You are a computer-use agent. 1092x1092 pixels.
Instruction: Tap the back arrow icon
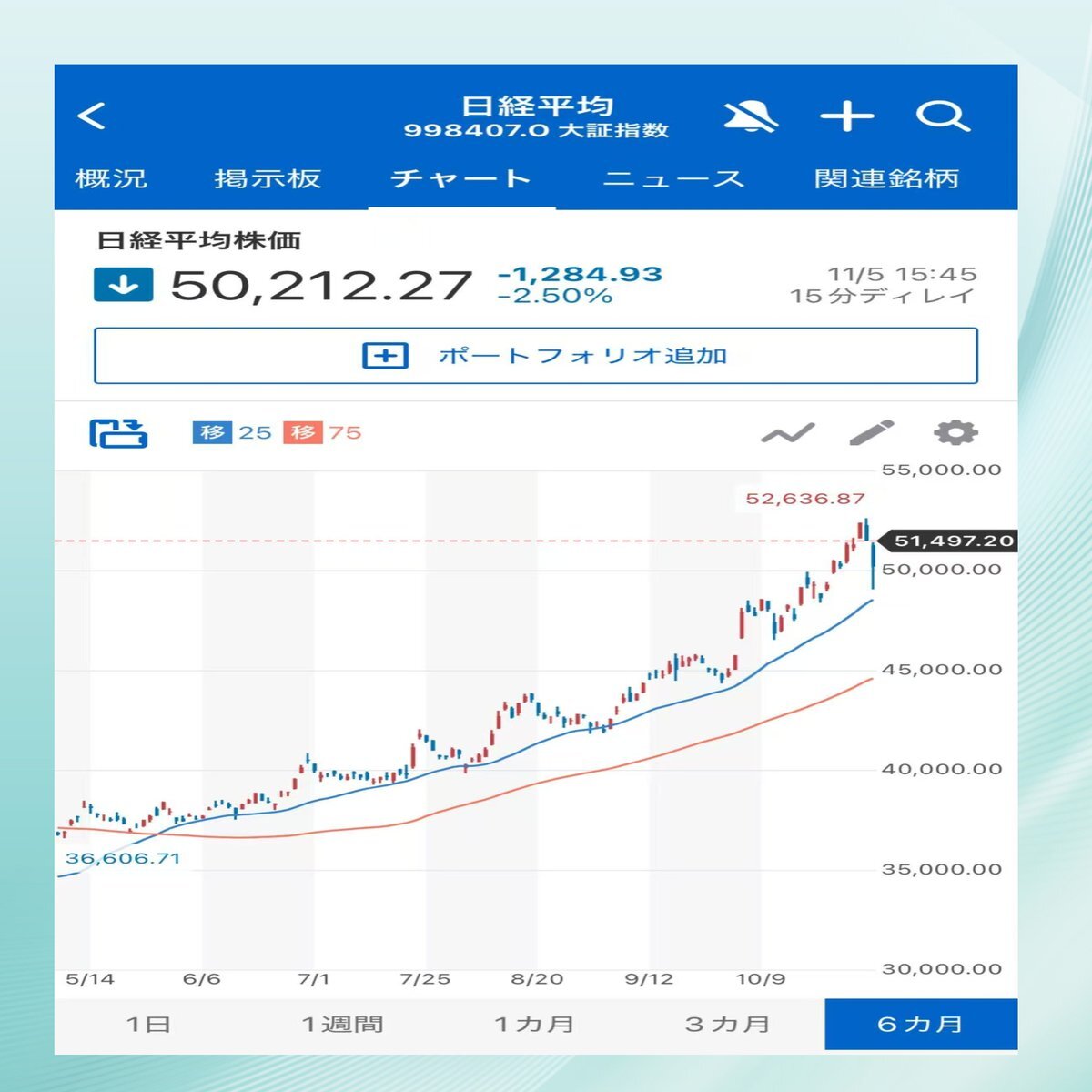92,116
